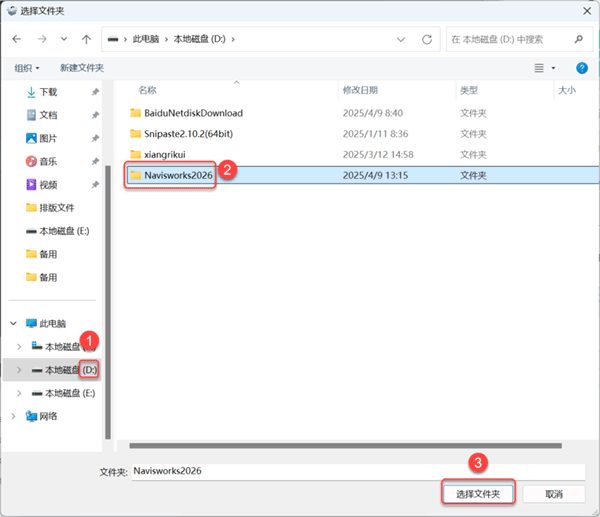This screenshot has width=600, height=517.
Task: Click date 2025/1/11 8:36 cell
Action: tap(375, 134)
